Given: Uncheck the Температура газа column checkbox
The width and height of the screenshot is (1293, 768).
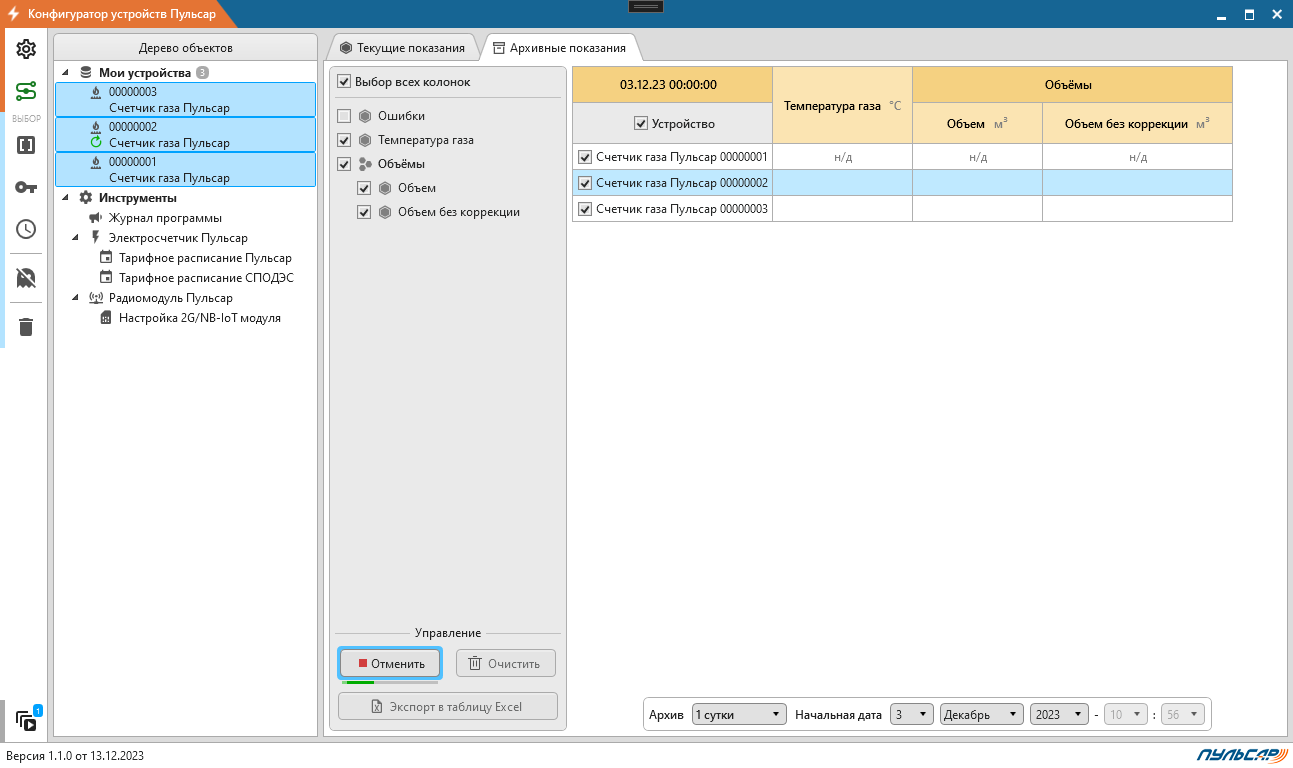Looking at the screenshot, I should pos(345,140).
